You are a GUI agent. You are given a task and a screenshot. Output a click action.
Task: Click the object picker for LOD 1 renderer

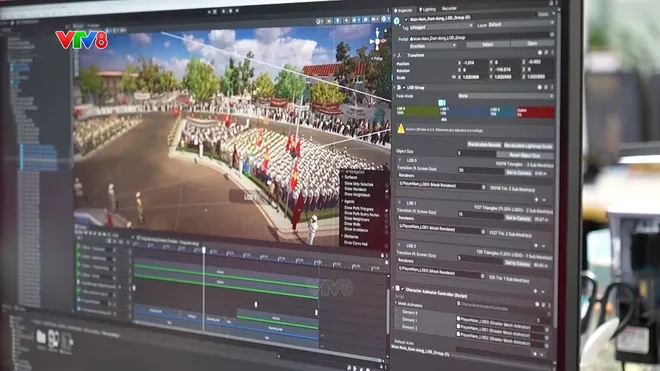[x=483, y=231]
